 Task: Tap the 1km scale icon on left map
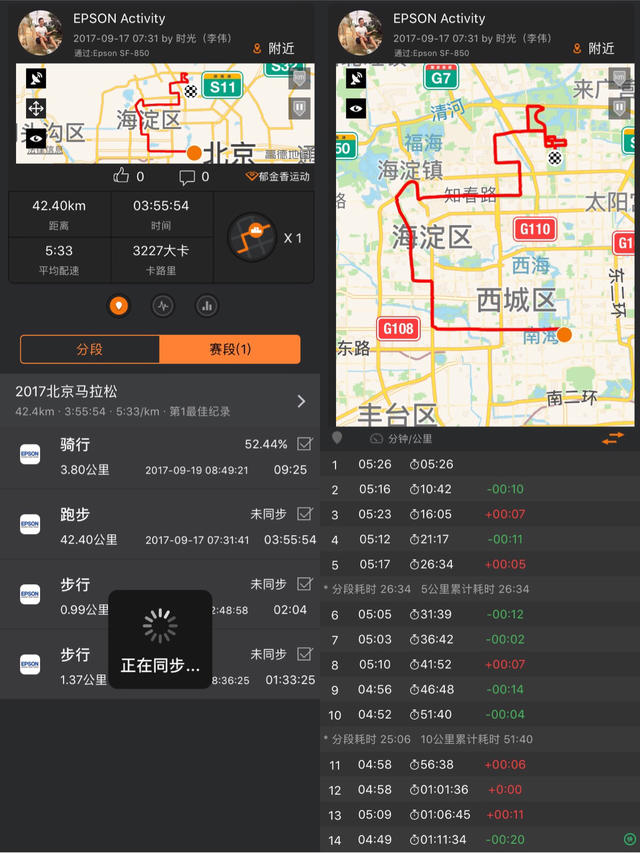[x=299, y=79]
